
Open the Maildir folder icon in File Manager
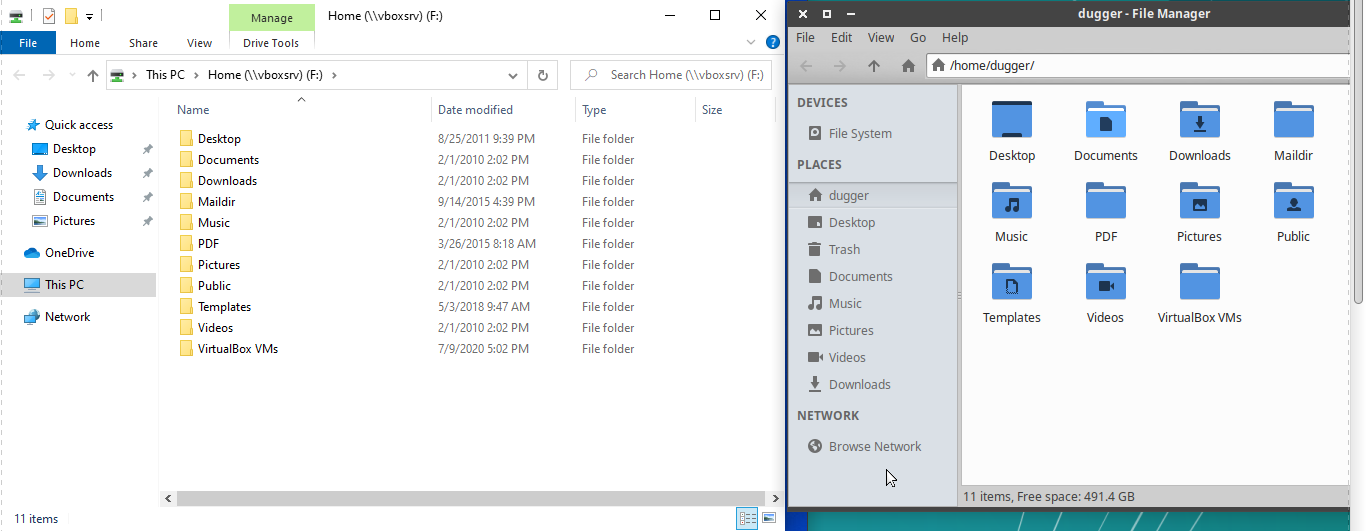pyautogui.click(x=1293, y=121)
